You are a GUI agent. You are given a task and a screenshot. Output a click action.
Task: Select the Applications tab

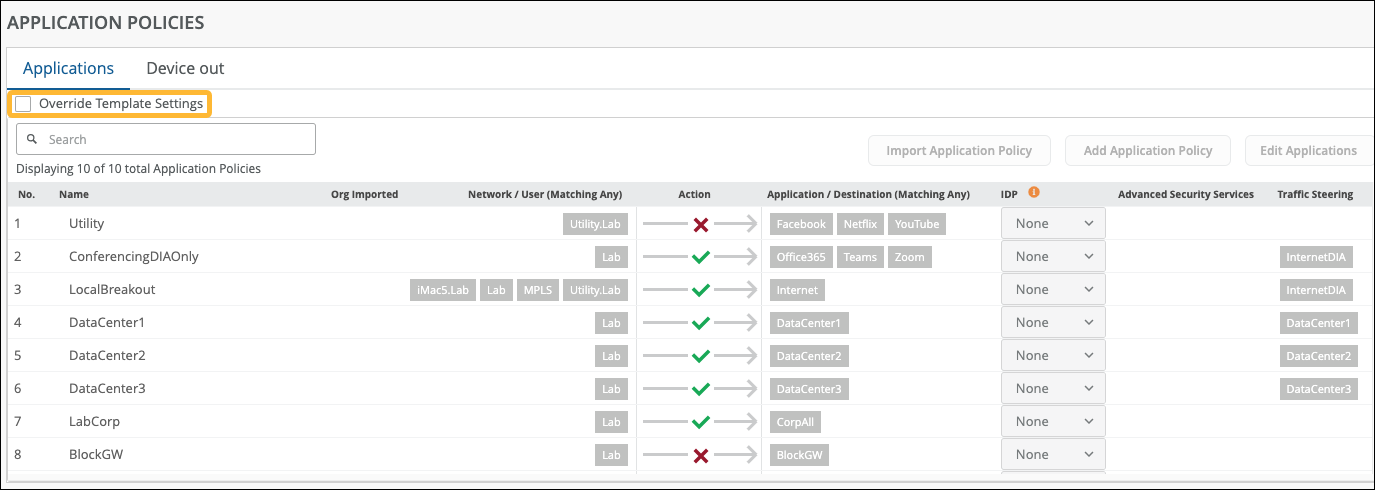tap(68, 69)
